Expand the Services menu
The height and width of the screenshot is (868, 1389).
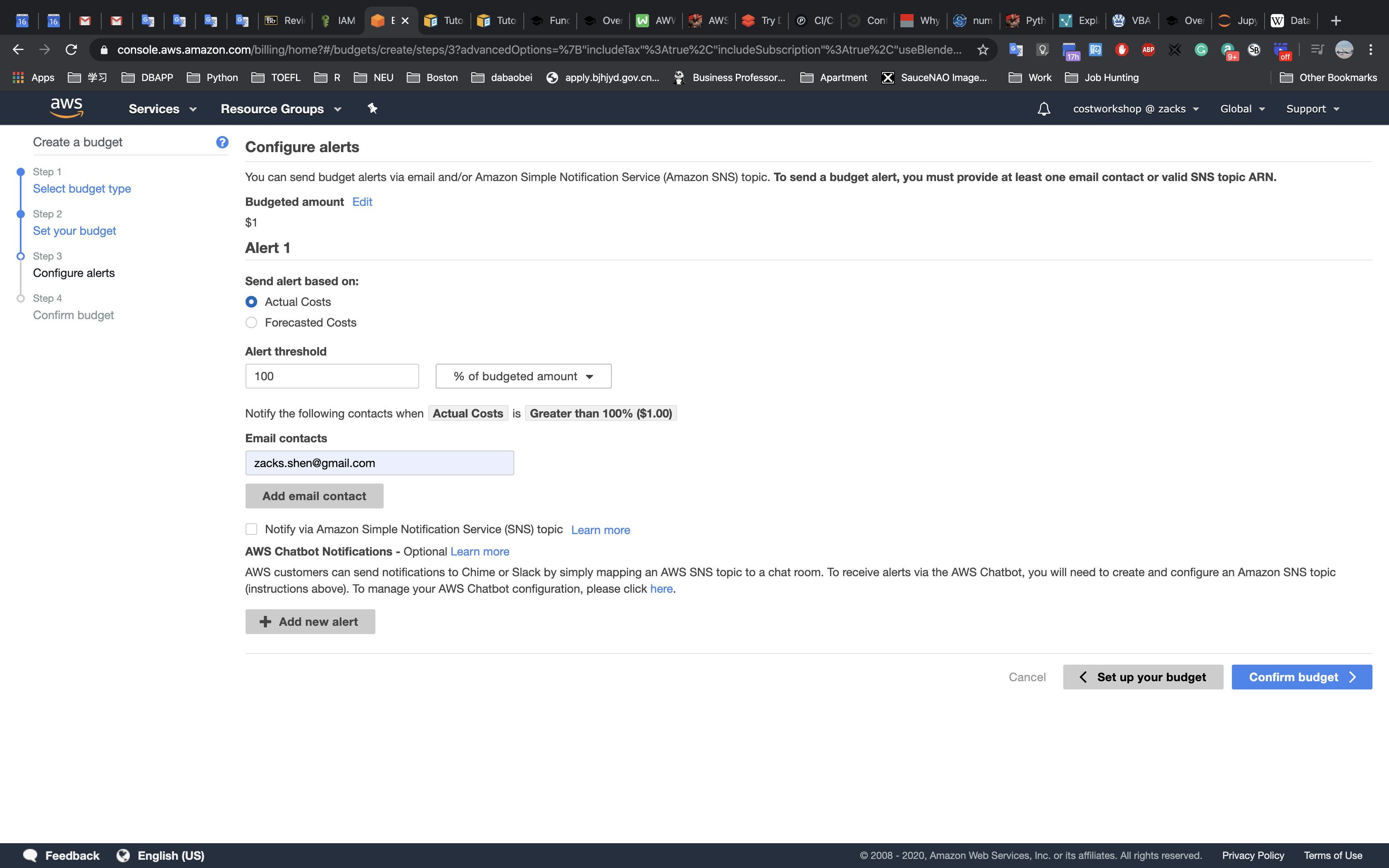pos(162,109)
